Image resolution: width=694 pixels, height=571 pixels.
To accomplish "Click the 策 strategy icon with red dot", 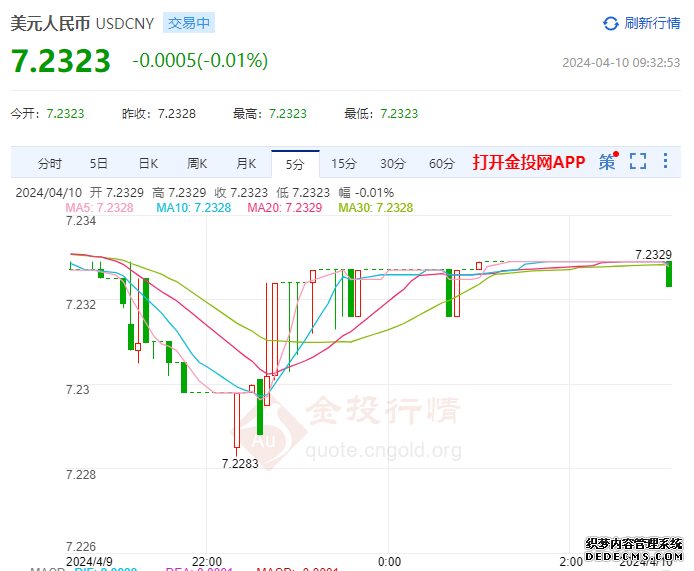I will pyautogui.click(x=608, y=161).
